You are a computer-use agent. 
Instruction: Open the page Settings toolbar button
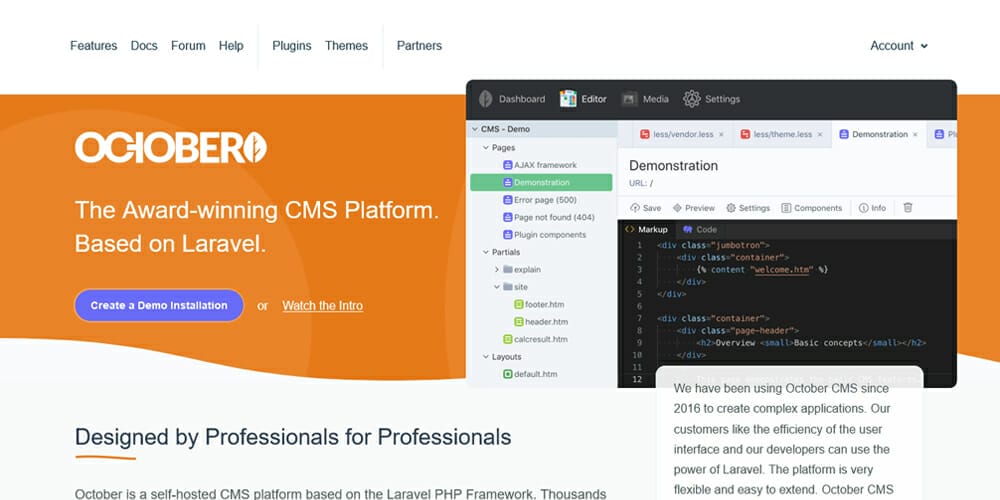(x=748, y=208)
